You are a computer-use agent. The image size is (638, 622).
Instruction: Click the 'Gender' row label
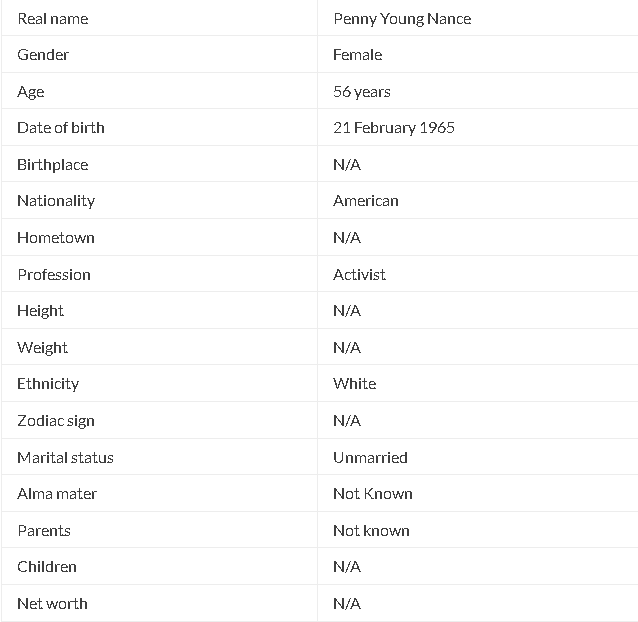(43, 55)
